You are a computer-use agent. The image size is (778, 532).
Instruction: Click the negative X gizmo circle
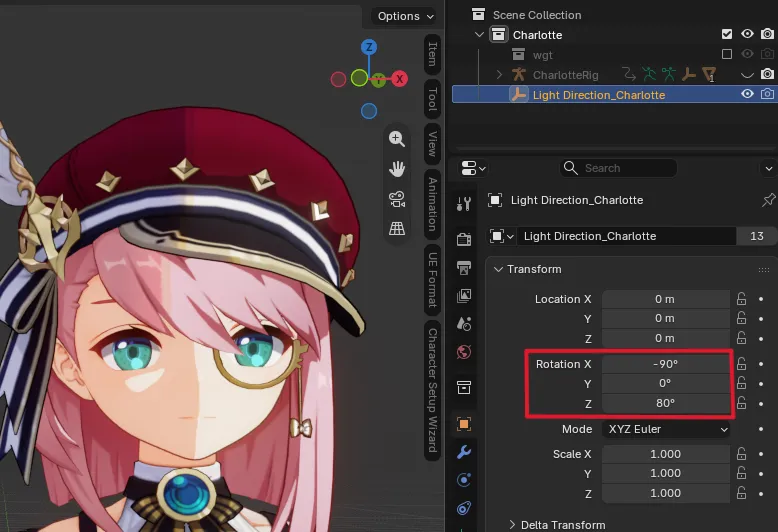pos(338,79)
